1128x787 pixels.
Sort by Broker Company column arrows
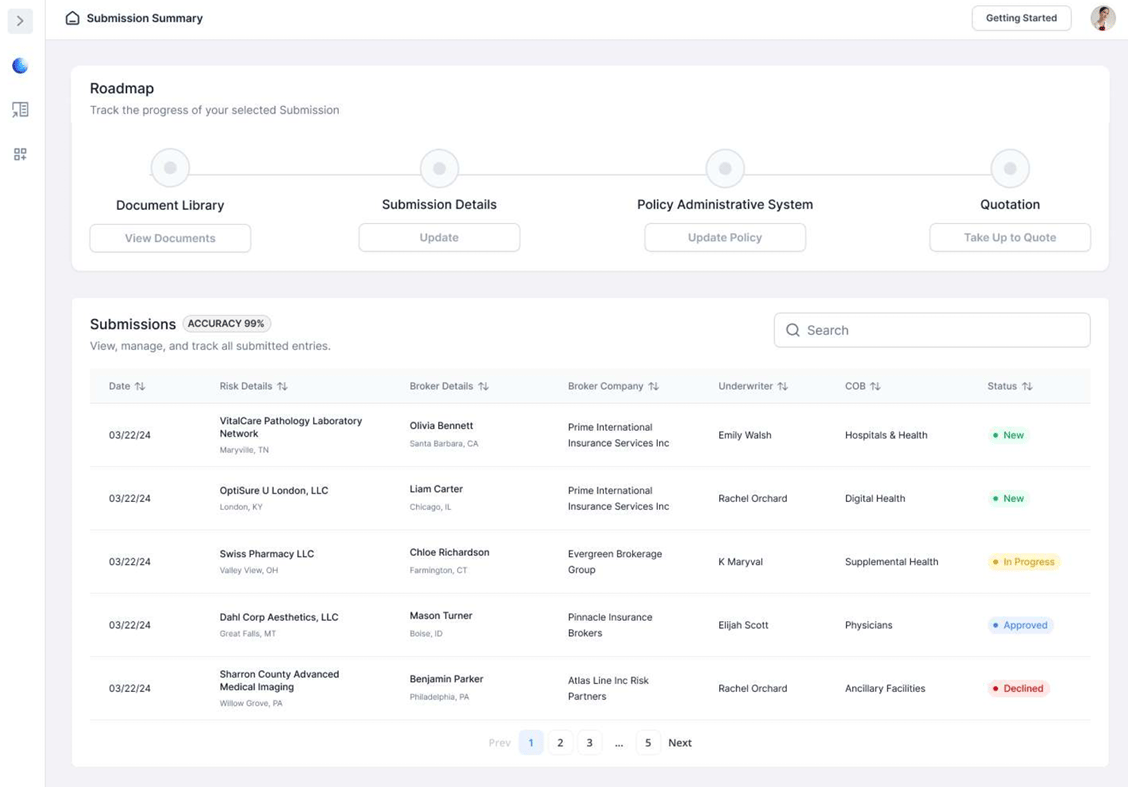[653, 386]
